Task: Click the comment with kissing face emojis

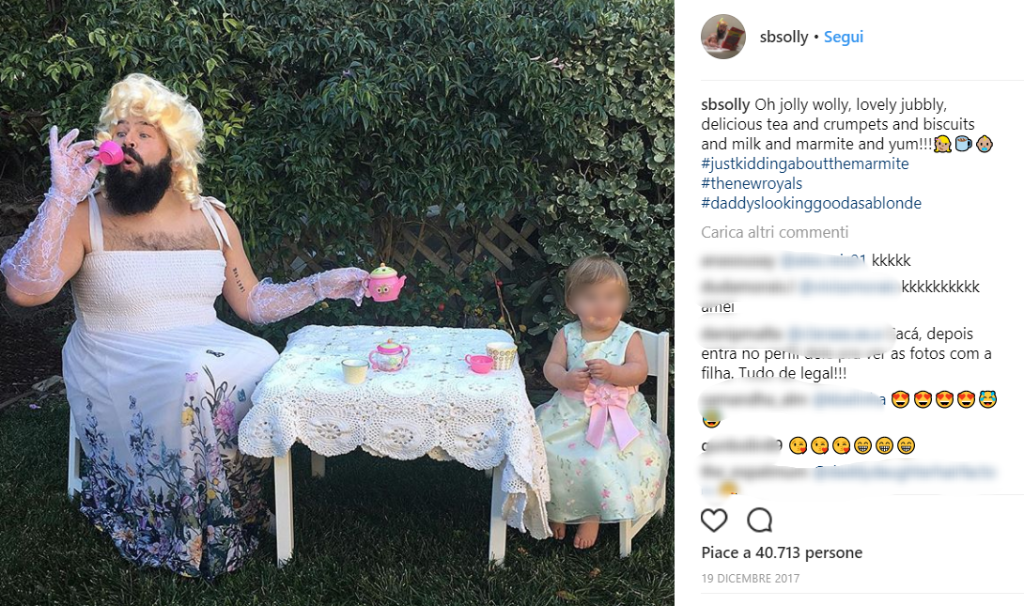Action: click(x=808, y=446)
